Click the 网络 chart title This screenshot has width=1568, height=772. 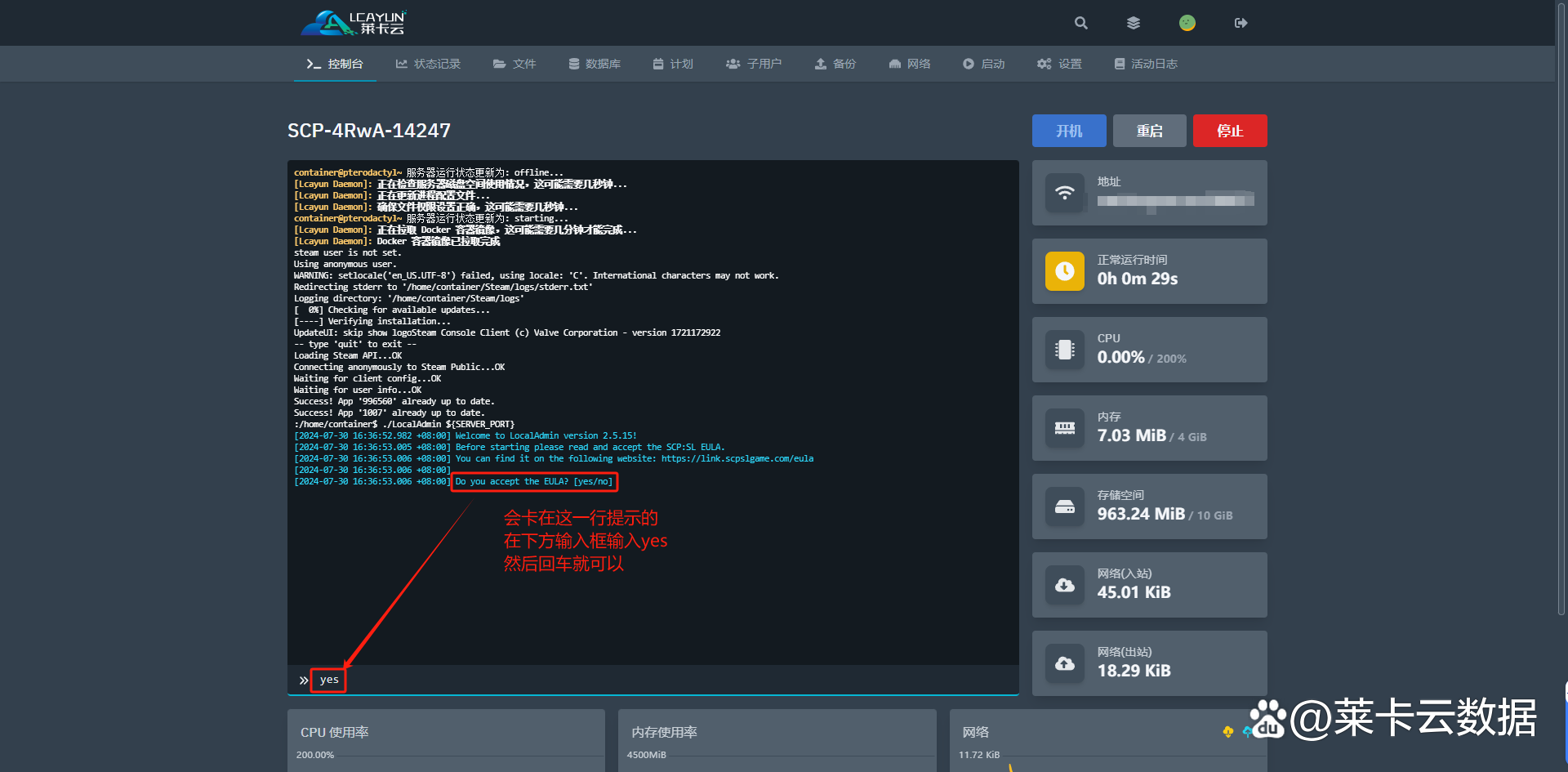tap(975, 732)
